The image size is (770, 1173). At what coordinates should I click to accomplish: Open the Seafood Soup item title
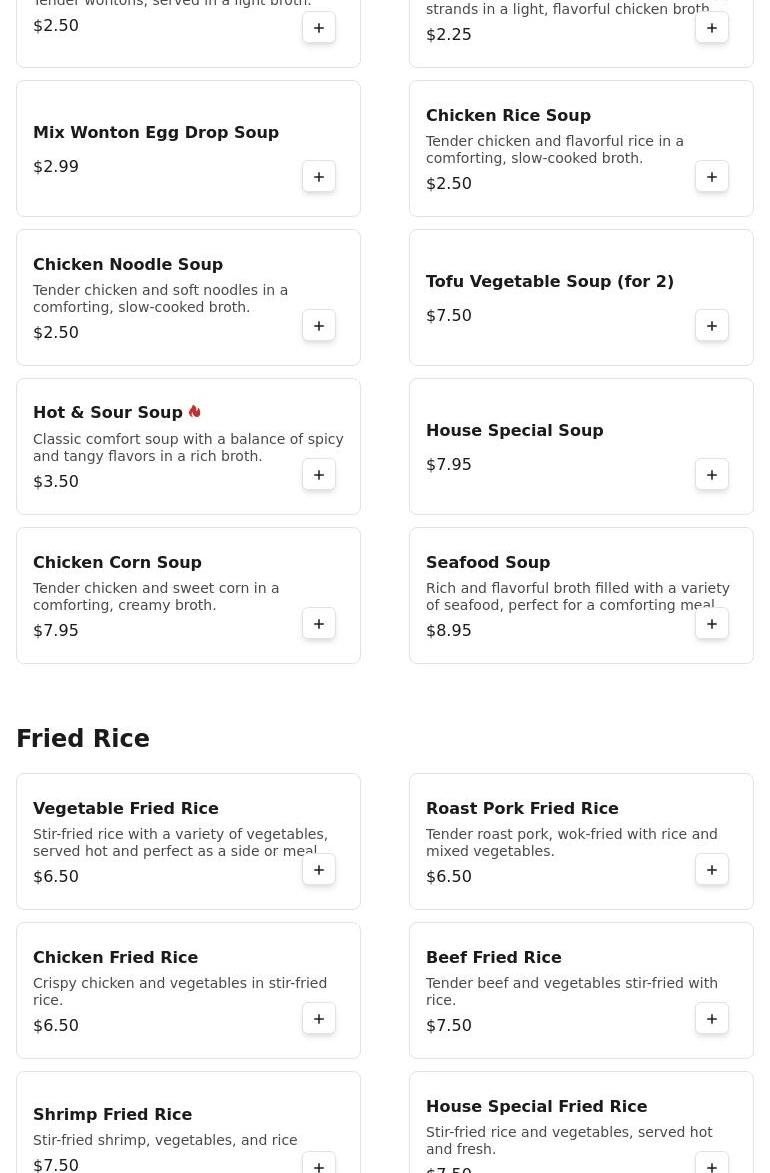(488, 562)
